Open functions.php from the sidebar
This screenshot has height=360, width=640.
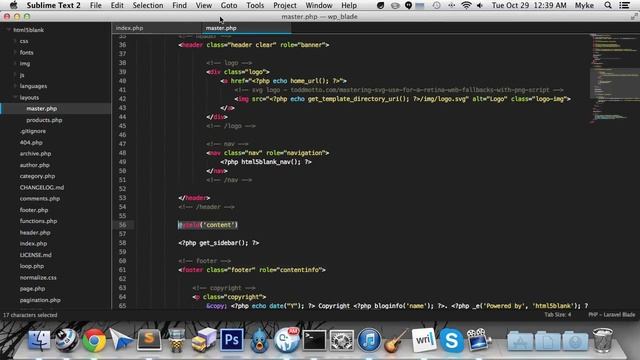pos(38,221)
